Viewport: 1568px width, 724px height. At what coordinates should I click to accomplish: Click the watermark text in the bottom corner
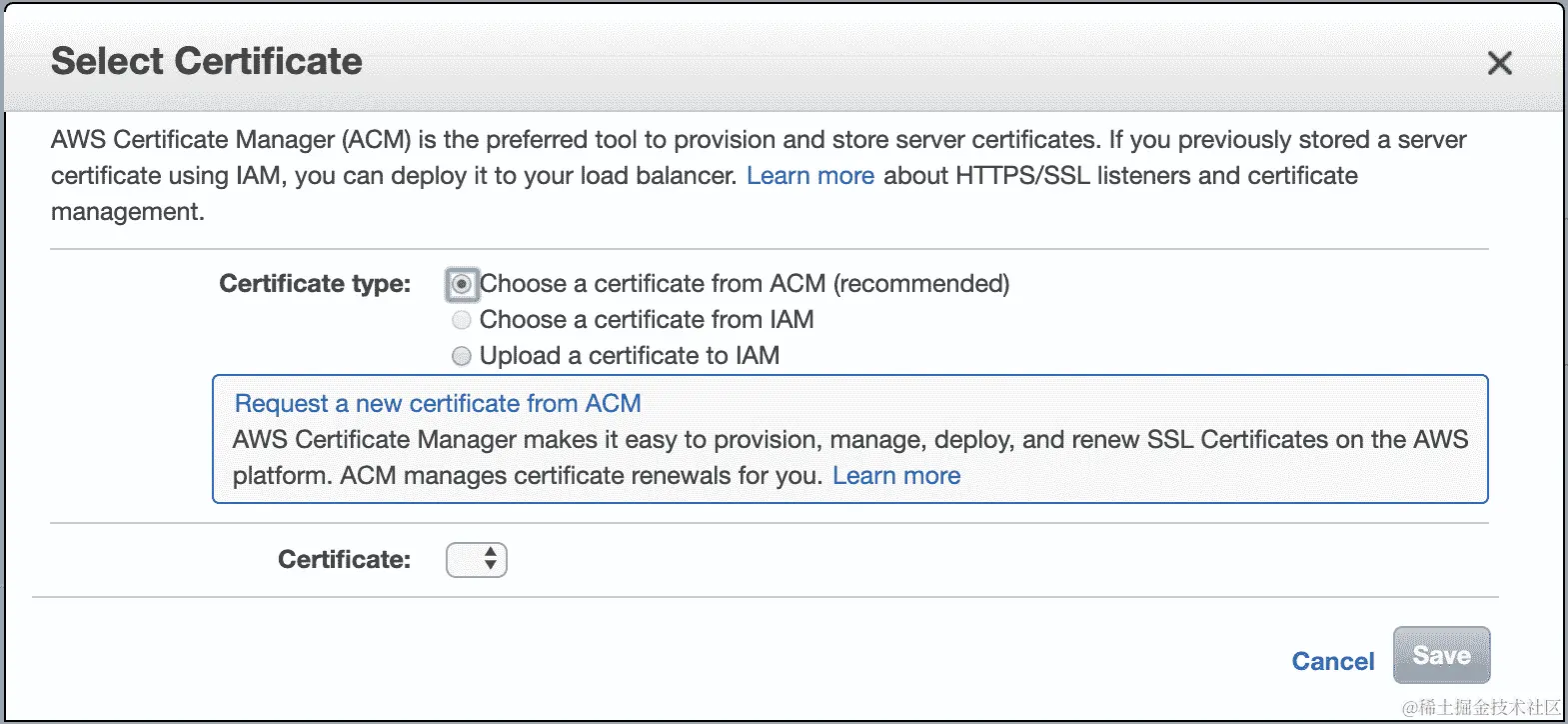pos(1481,708)
